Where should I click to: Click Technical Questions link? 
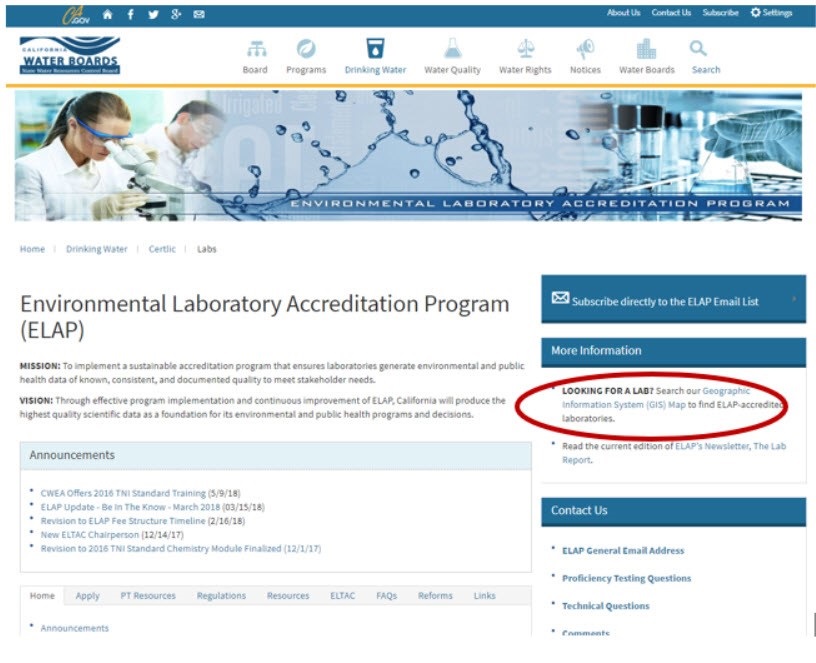click(606, 606)
